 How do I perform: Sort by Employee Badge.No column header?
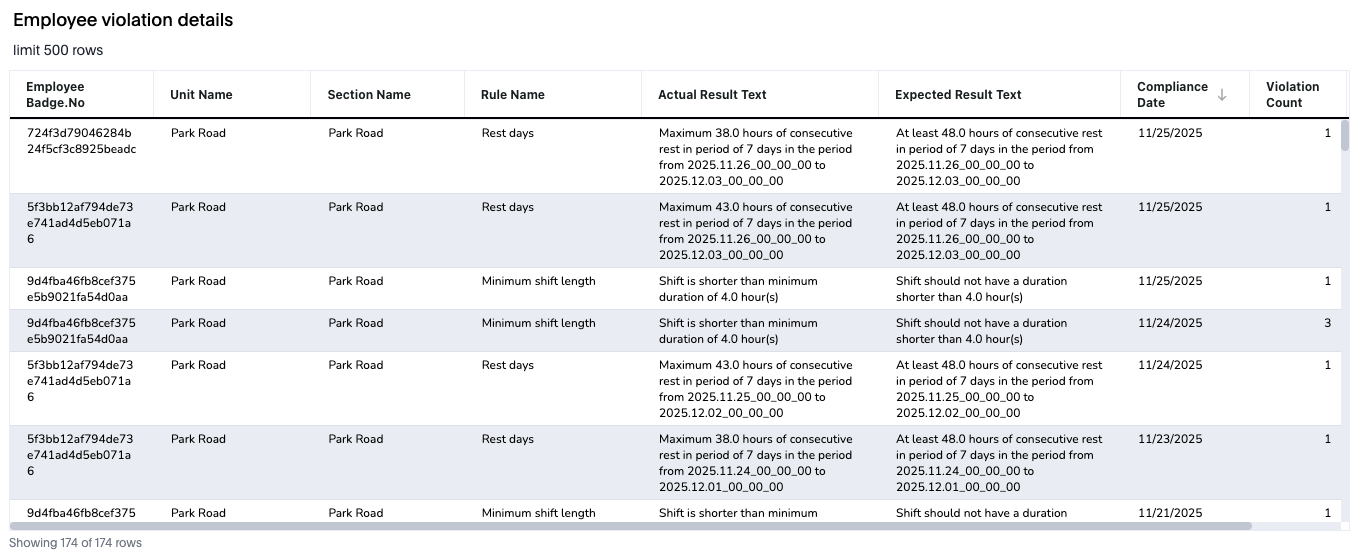click(x=55, y=95)
